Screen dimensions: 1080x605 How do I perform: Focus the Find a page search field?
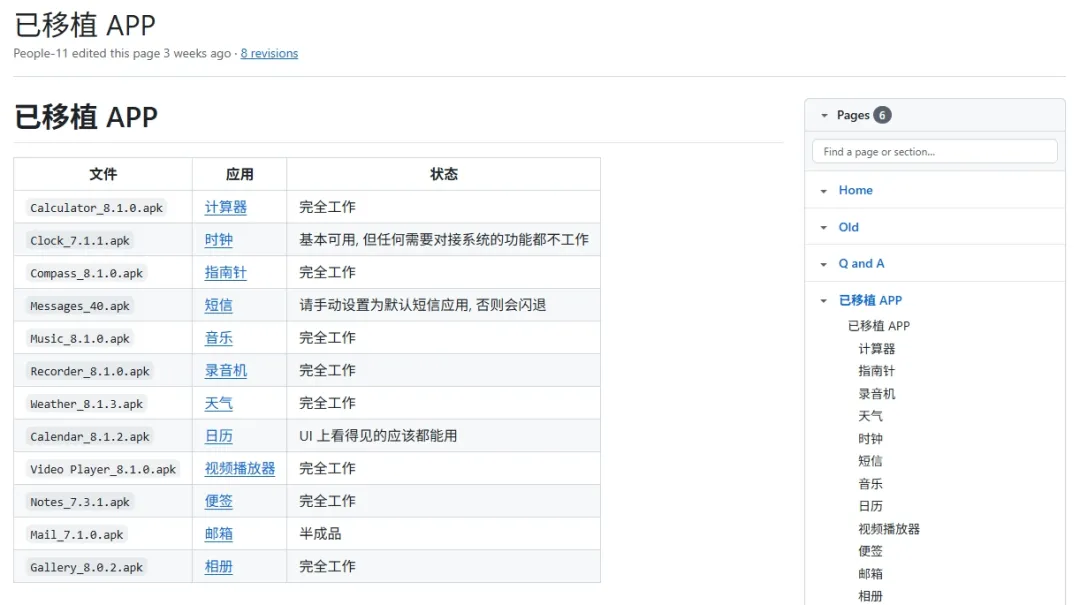tap(935, 152)
